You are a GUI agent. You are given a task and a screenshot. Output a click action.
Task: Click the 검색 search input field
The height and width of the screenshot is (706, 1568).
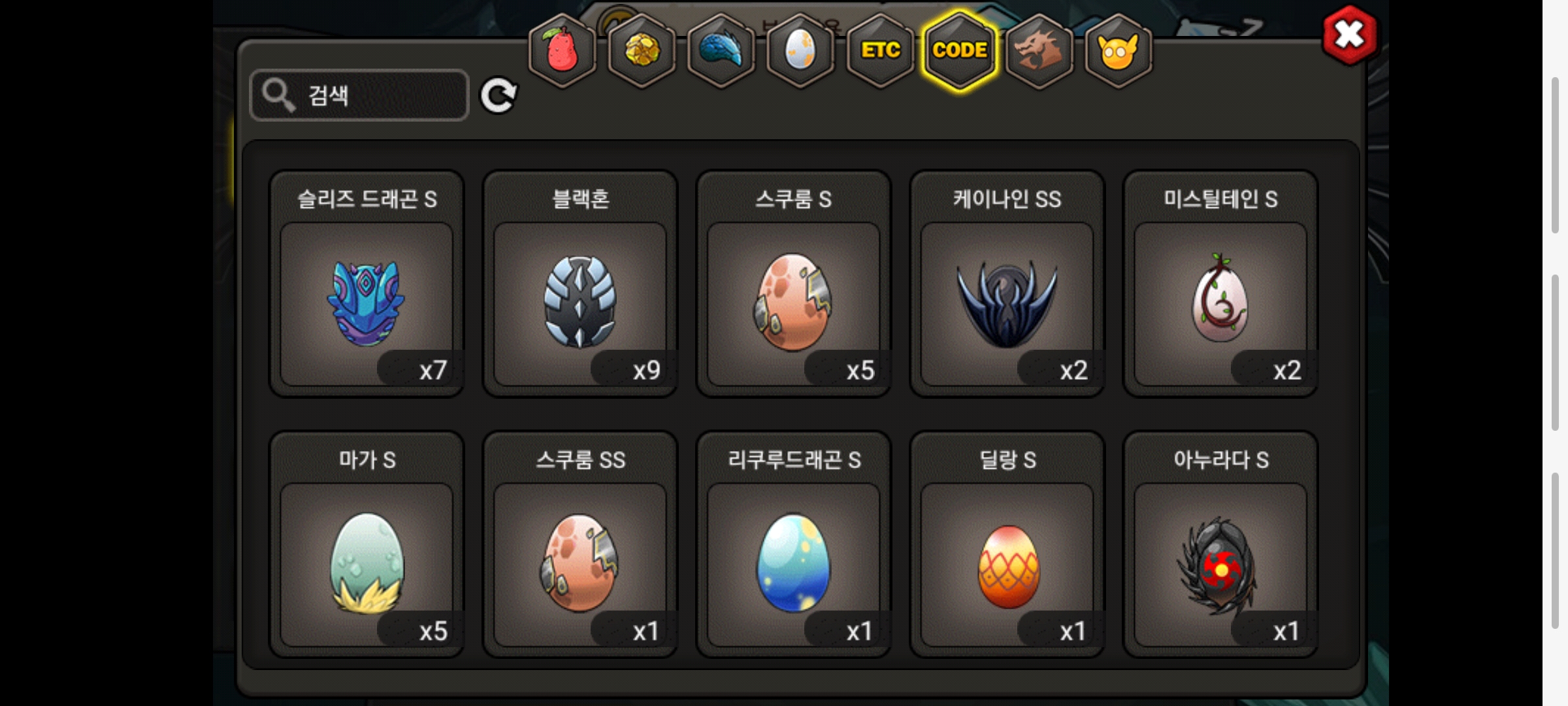click(359, 95)
